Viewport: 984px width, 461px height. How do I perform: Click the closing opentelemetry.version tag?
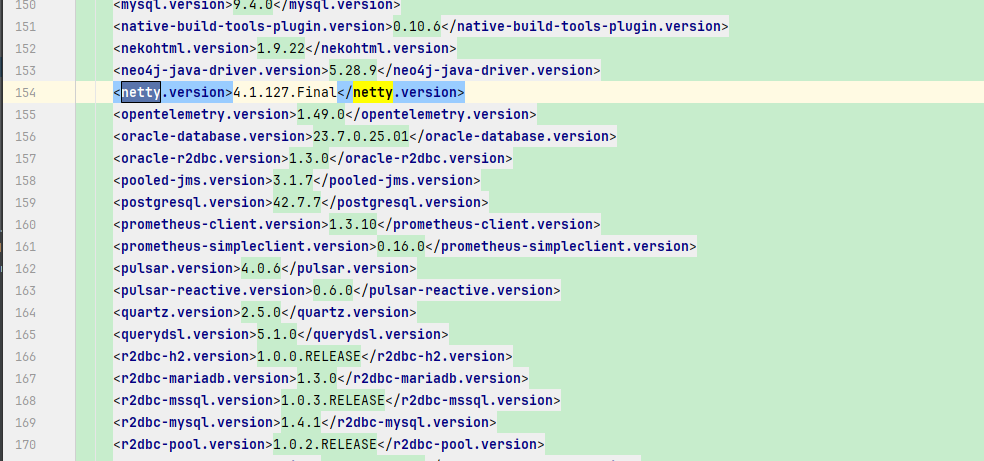(x=441, y=114)
